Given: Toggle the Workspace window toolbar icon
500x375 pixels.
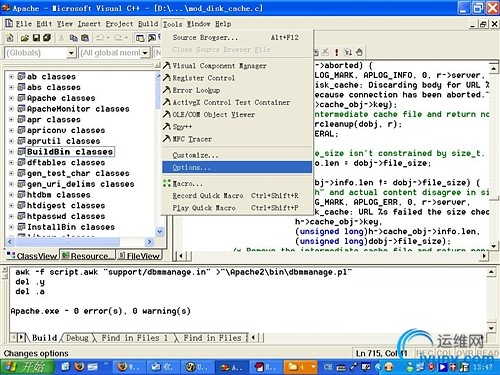Looking at the screenshot, I should 140,38.
